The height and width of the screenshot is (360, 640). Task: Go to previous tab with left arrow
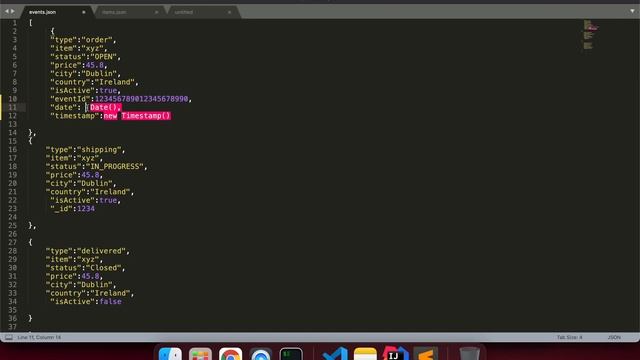point(6,11)
